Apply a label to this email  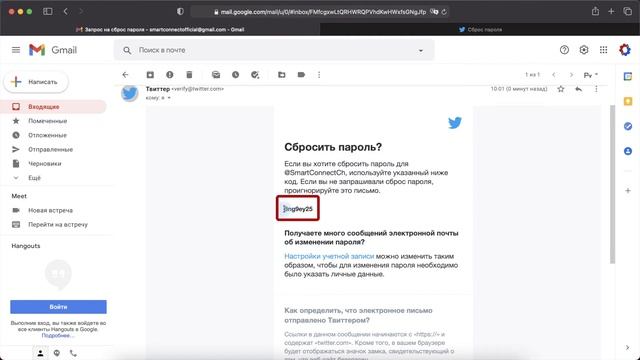coord(301,75)
